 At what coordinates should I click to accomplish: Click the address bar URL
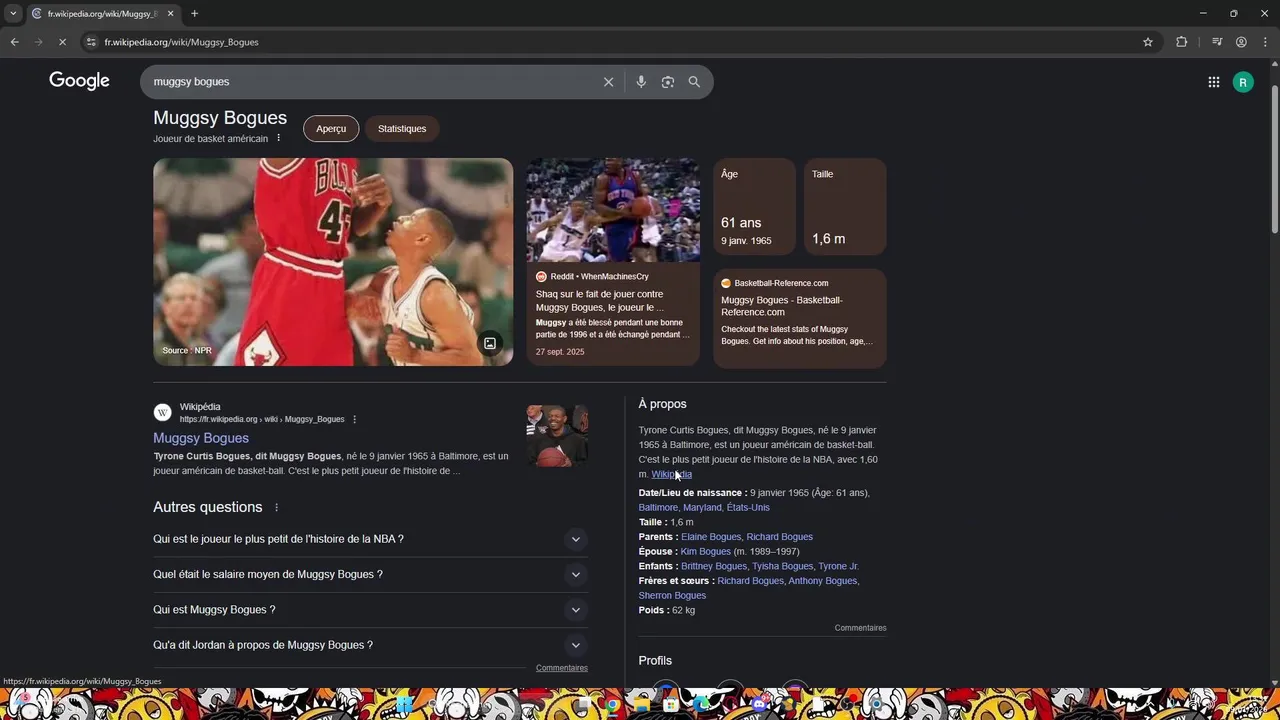(x=182, y=42)
